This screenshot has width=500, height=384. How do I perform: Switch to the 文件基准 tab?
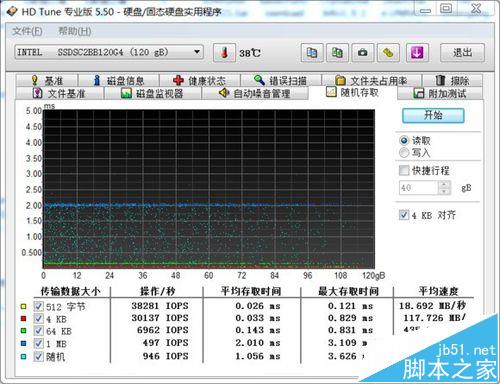pyautogui.click(x=59, y=93)
